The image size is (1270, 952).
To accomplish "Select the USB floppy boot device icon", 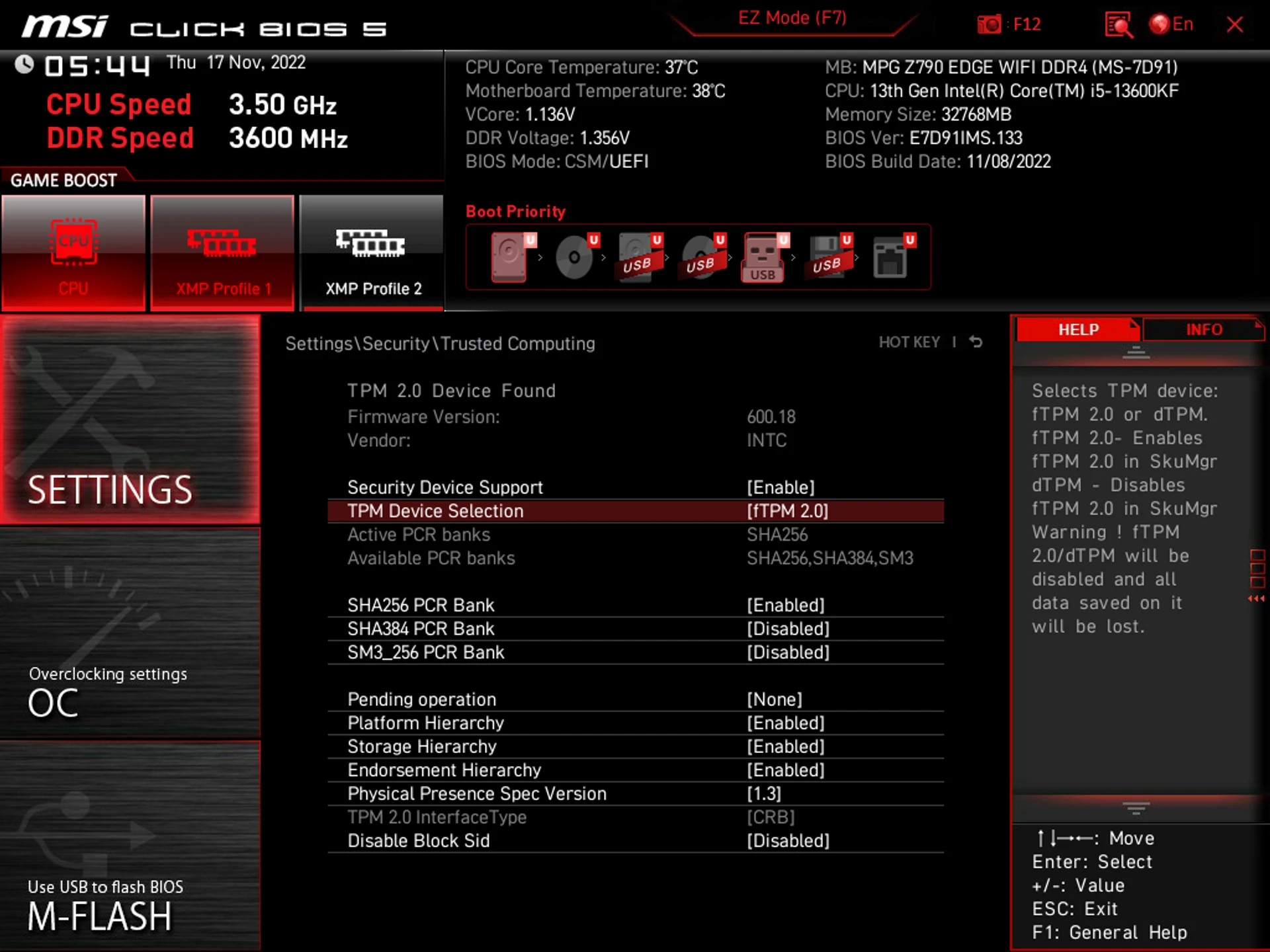I will coord(829,257).
